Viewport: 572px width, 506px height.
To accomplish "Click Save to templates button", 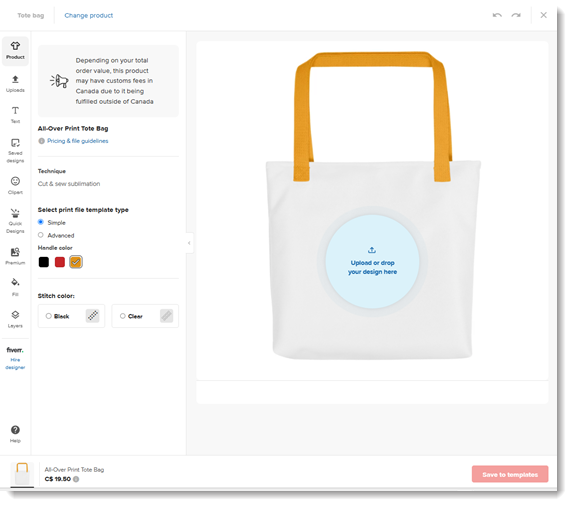I will click(510, 474).
